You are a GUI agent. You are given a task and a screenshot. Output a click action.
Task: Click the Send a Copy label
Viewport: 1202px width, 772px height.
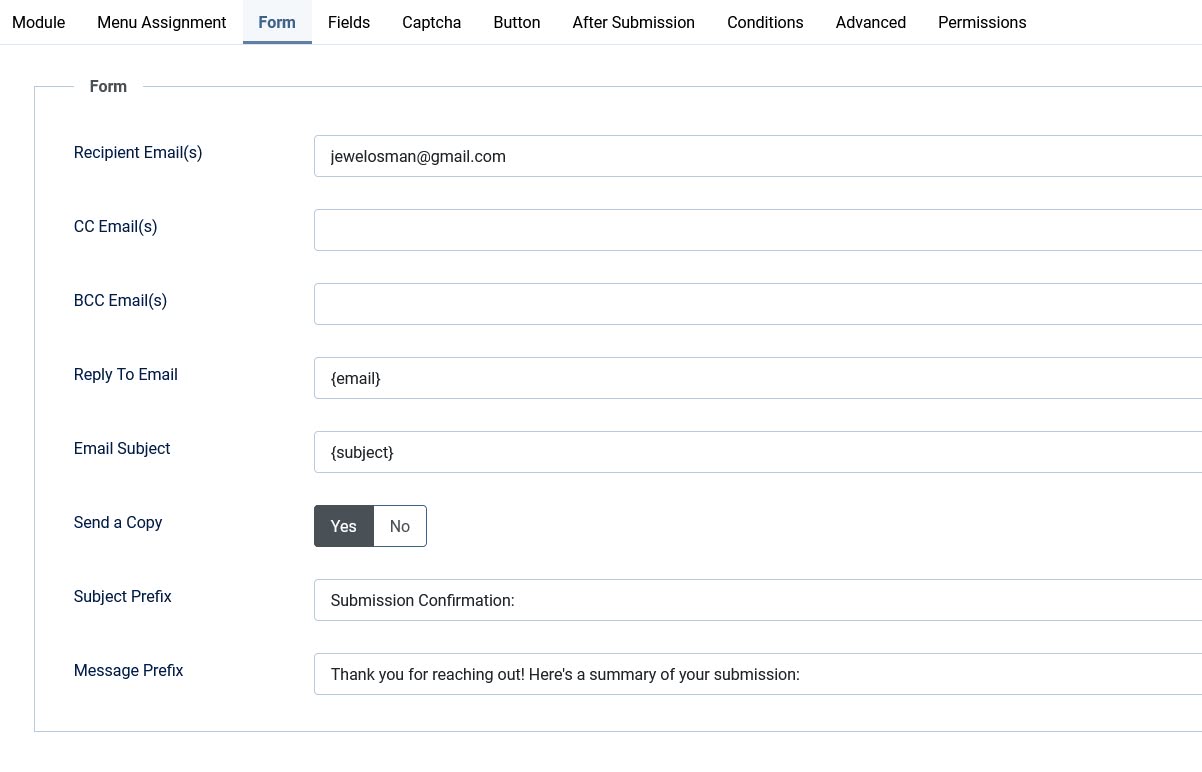[118, 522]
